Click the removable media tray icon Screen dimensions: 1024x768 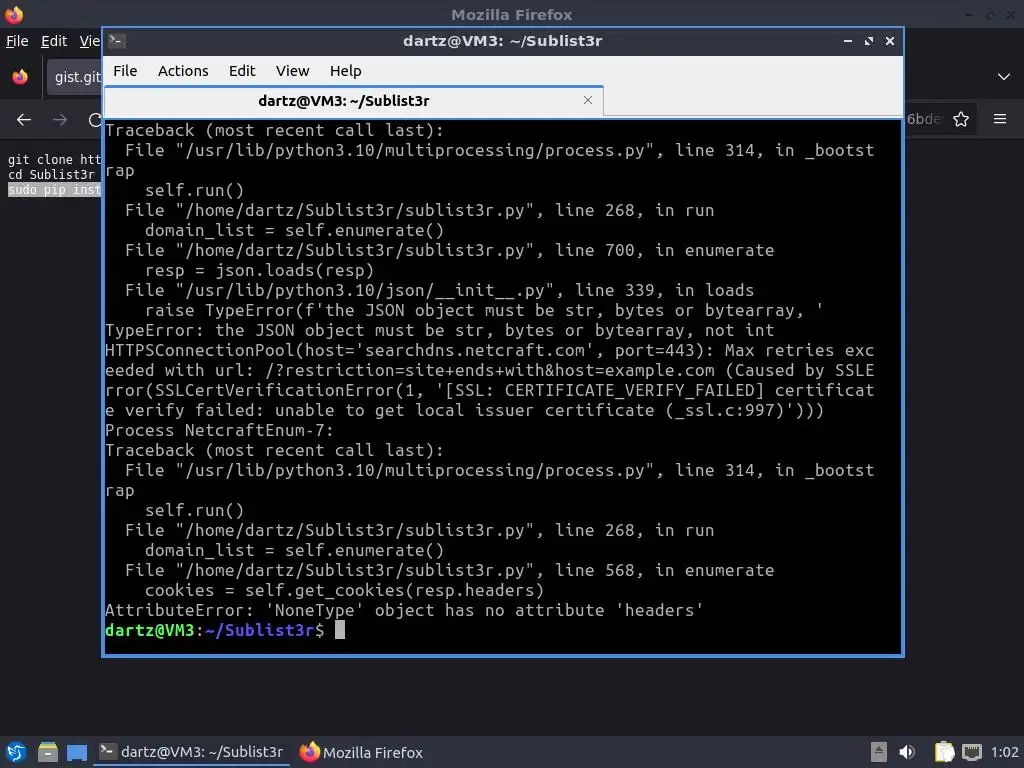[879, 752]
